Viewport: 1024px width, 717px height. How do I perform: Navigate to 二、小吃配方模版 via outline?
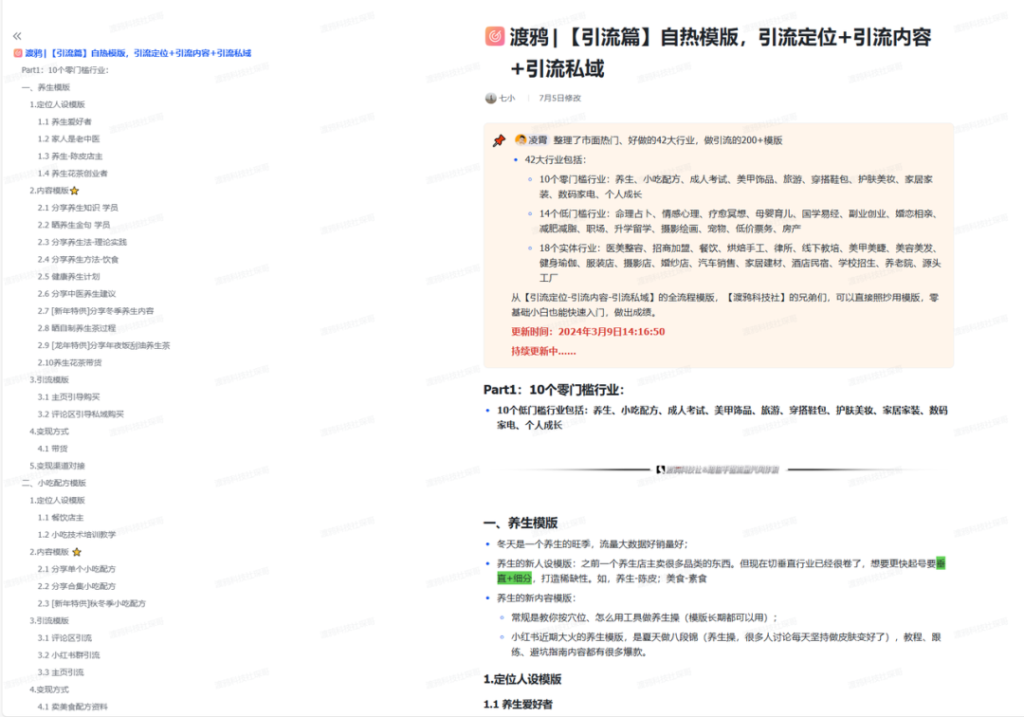pyautogui.click(x=55, y=481)
